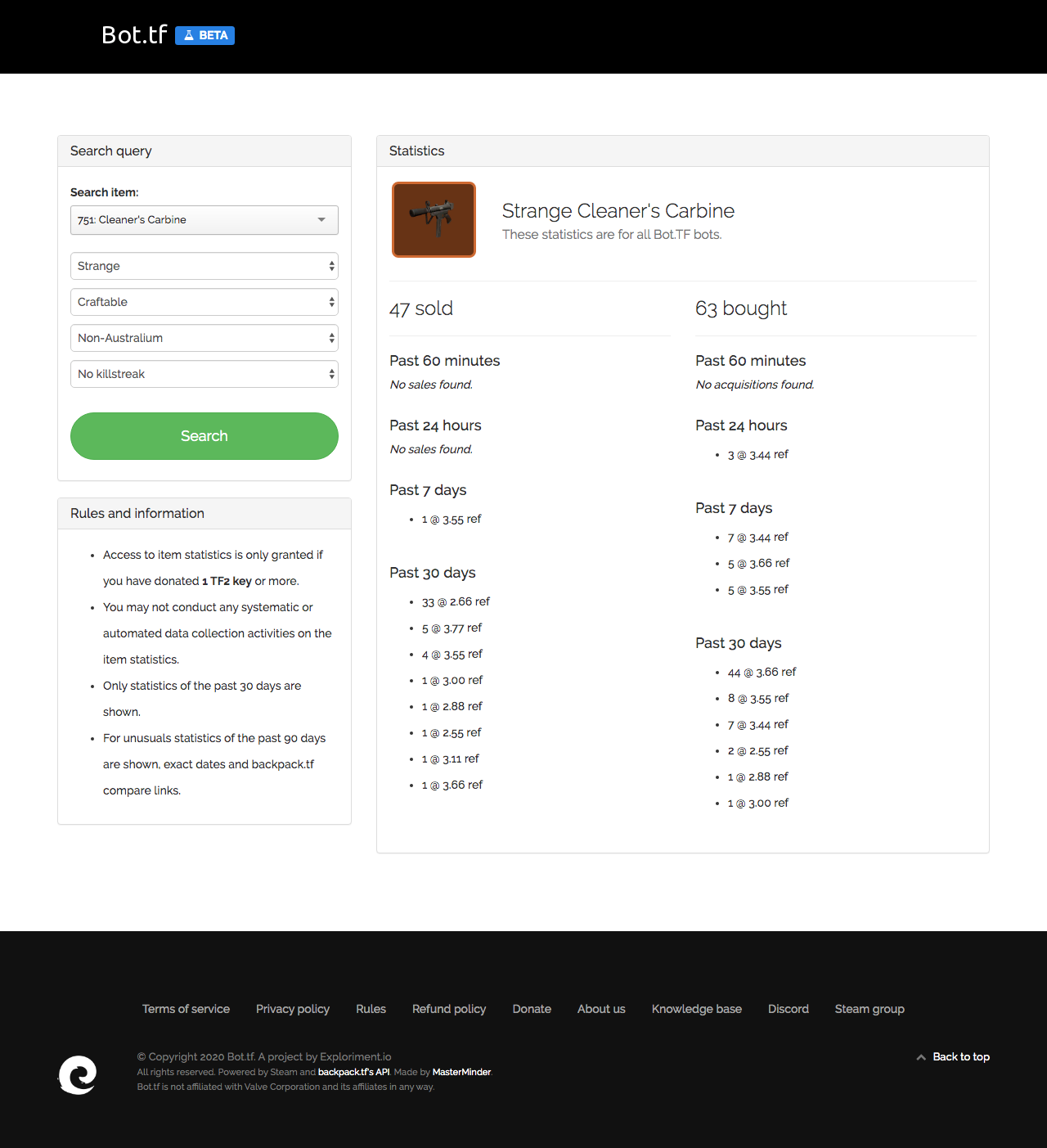The height and width of the screenshot is (1148, 1047).
Task: Click the '5 @ 3.66 ref' entry under Past 7 days
Action: pyautogui.click(x=758, y=563)
